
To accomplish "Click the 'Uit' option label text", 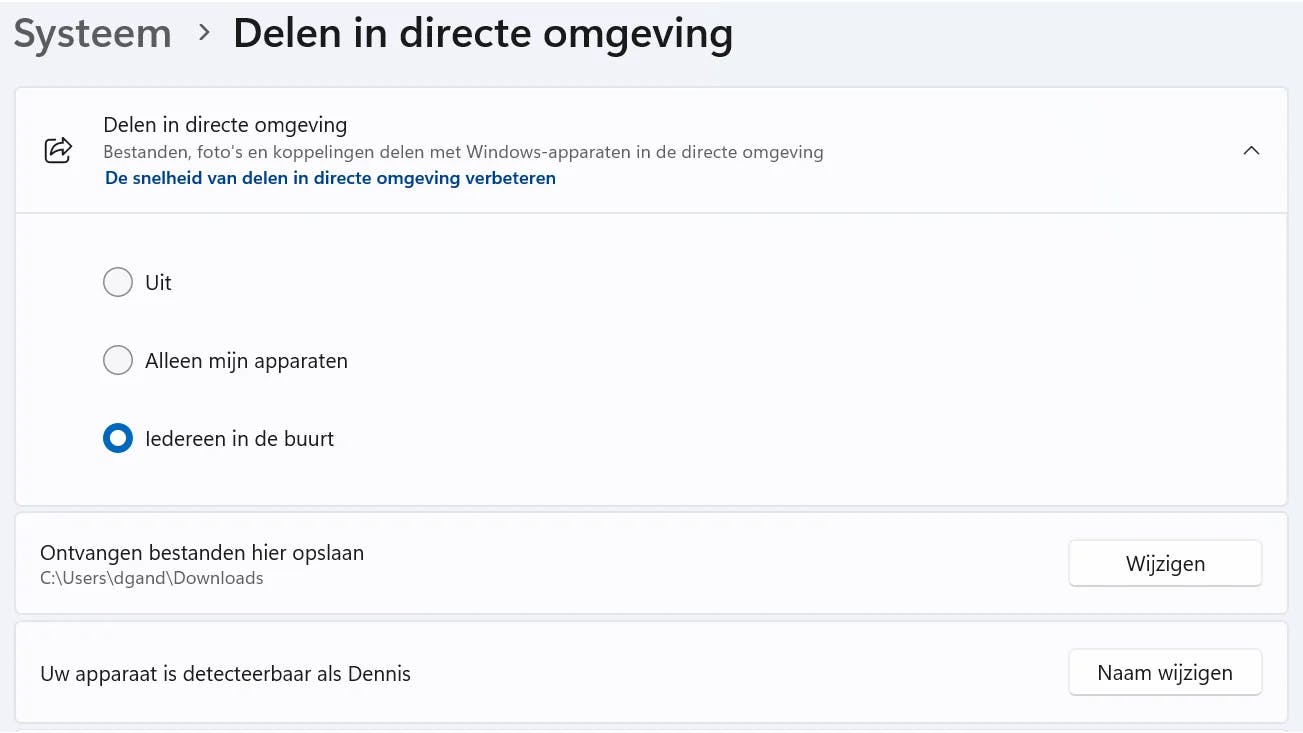I will tap(158, 283).
